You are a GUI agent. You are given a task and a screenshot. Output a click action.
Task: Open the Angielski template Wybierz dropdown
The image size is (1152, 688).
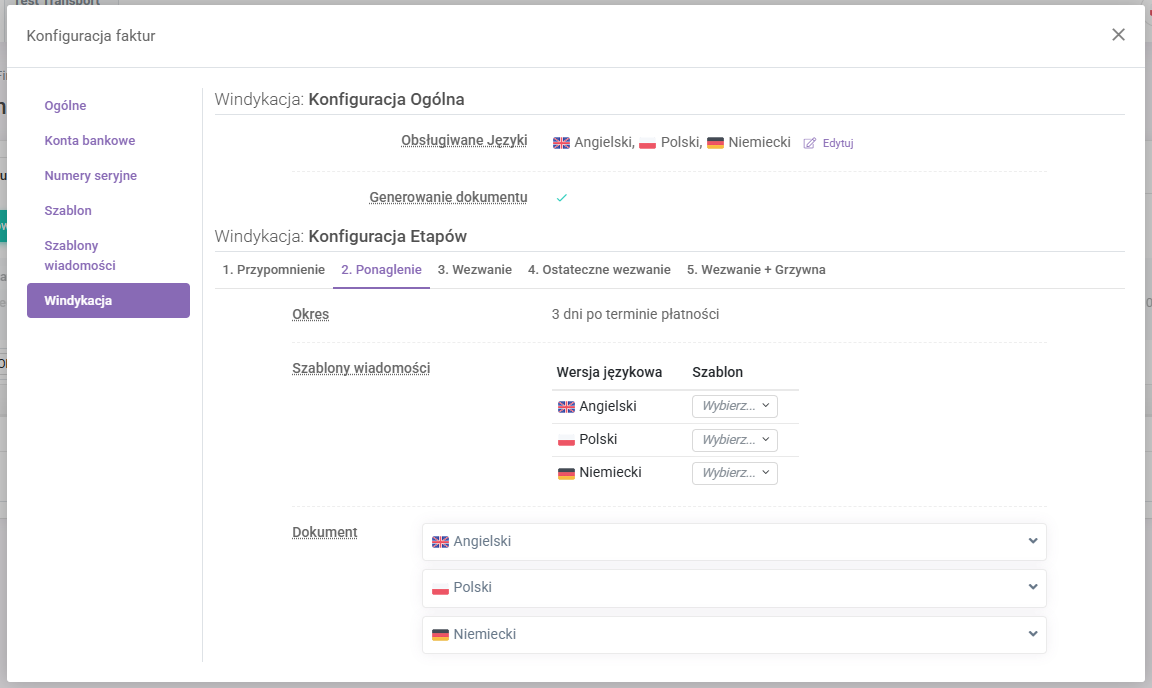click(x=735, y=406)
